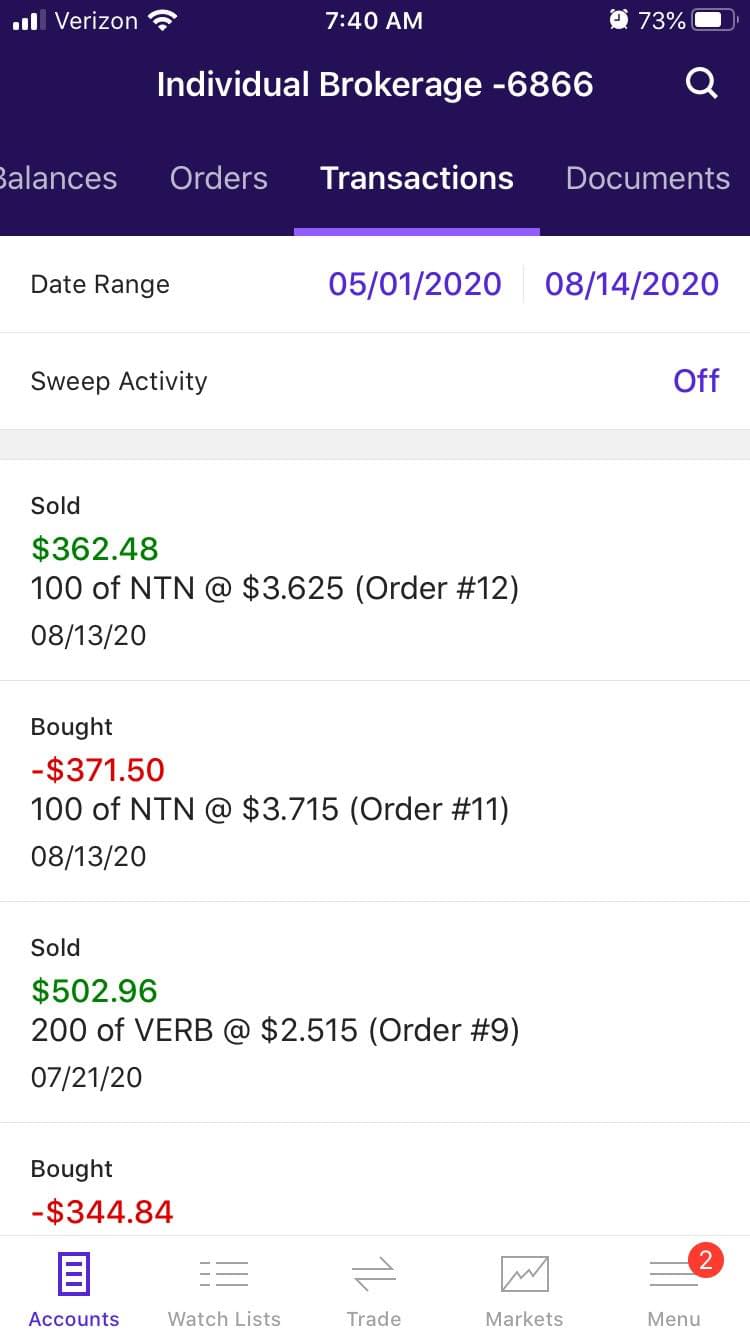The height and width of the screenshot is (1334, 750).
Task: Open the Menu hamburger icon
Action: 672,1276
